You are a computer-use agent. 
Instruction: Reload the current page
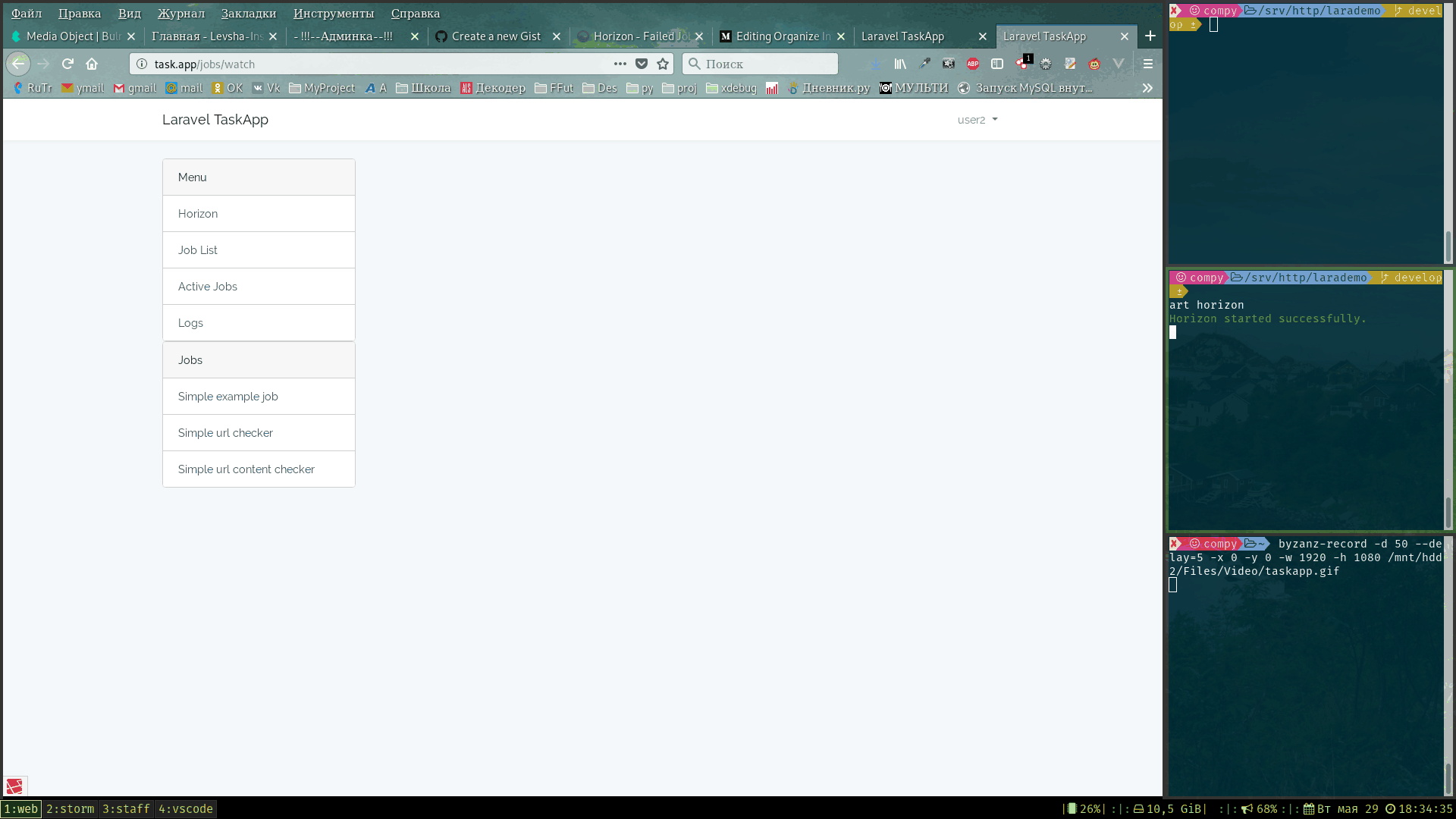click(x=68, y=64)
